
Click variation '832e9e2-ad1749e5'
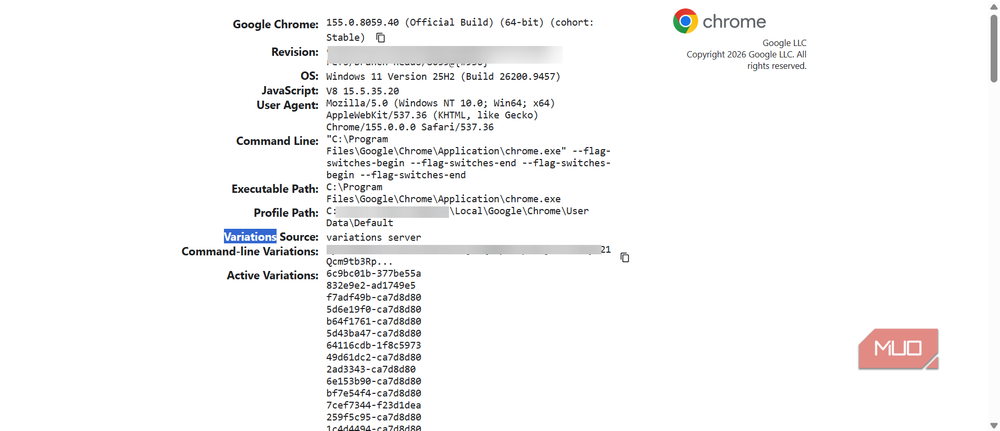point(371,286)
